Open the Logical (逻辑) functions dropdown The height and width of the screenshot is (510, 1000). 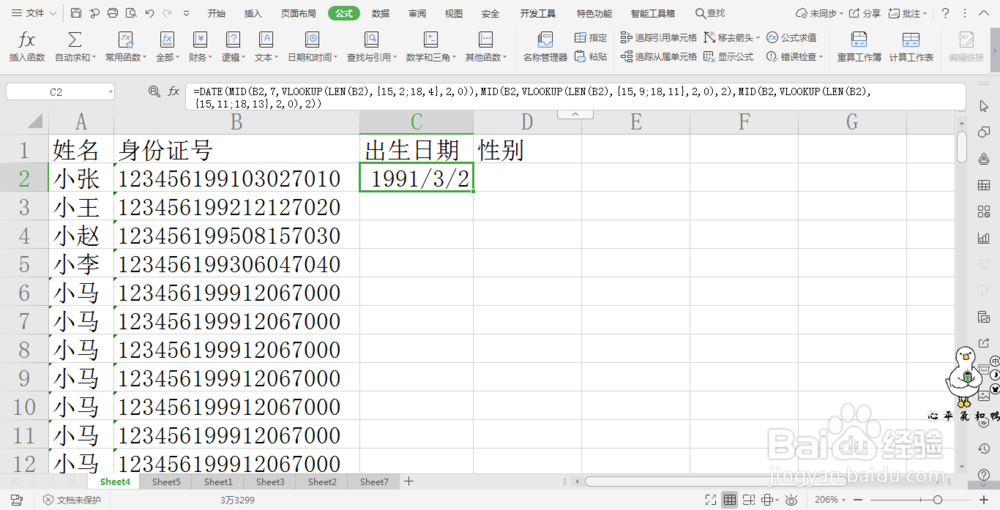pyautogui.click(x=233, y=47)
